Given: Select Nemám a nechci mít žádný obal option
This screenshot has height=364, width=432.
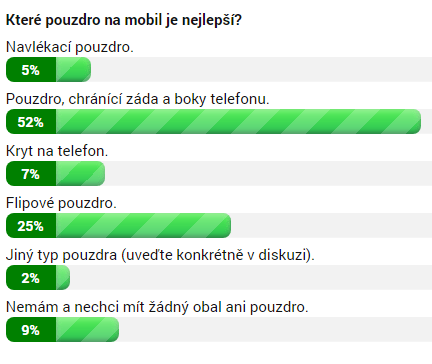Looking at the screenshot, I should pos(157,307).
